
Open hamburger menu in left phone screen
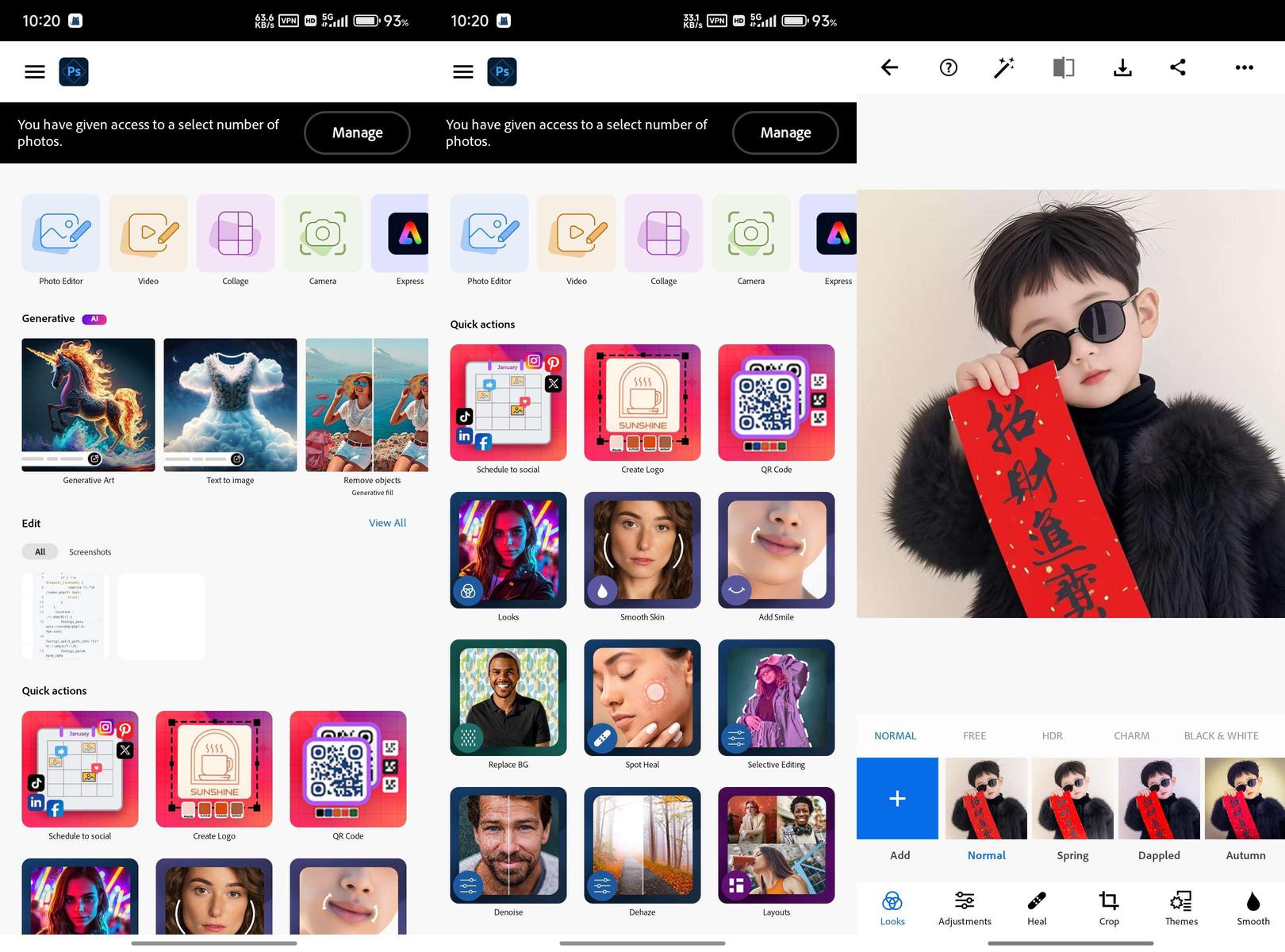click(x=35, y=72)
